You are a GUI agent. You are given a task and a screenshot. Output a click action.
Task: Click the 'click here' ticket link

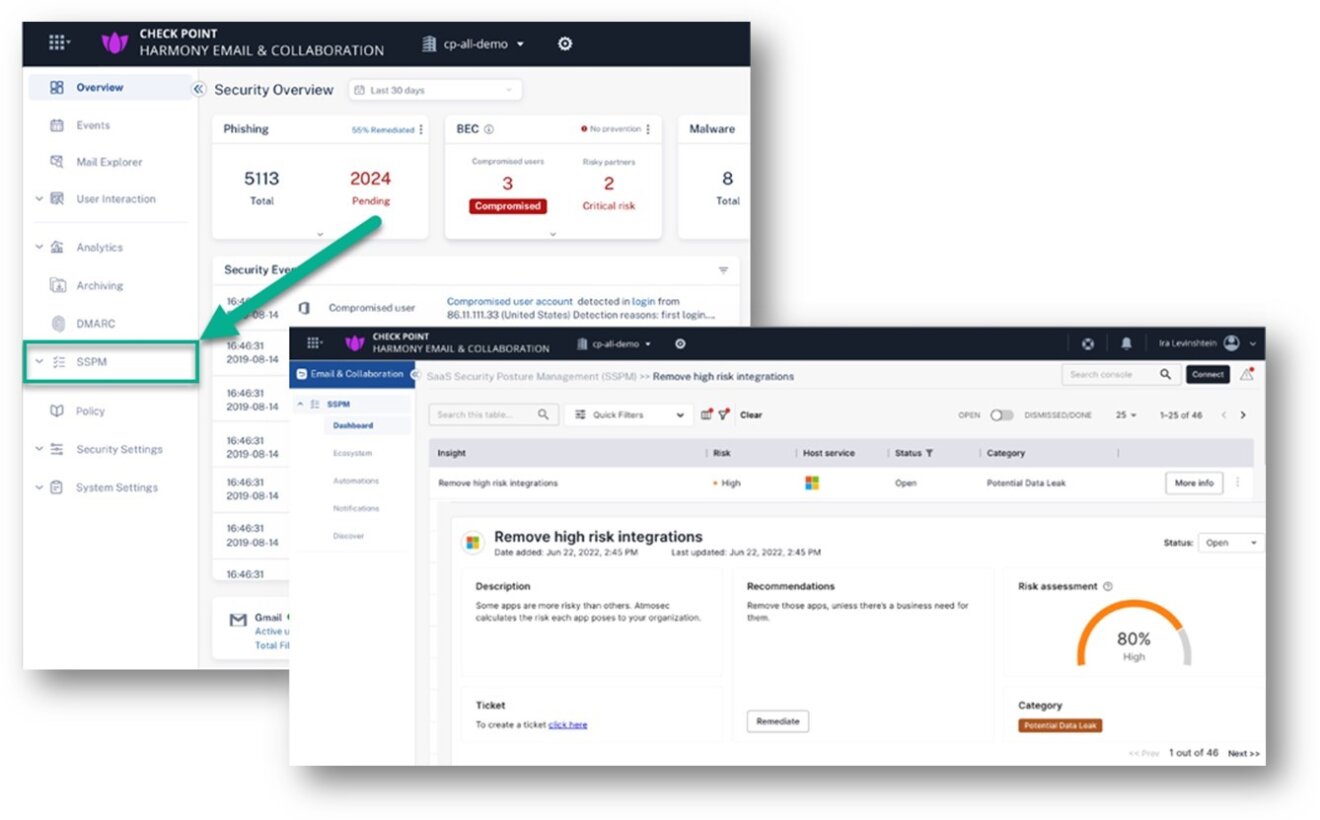568,724
